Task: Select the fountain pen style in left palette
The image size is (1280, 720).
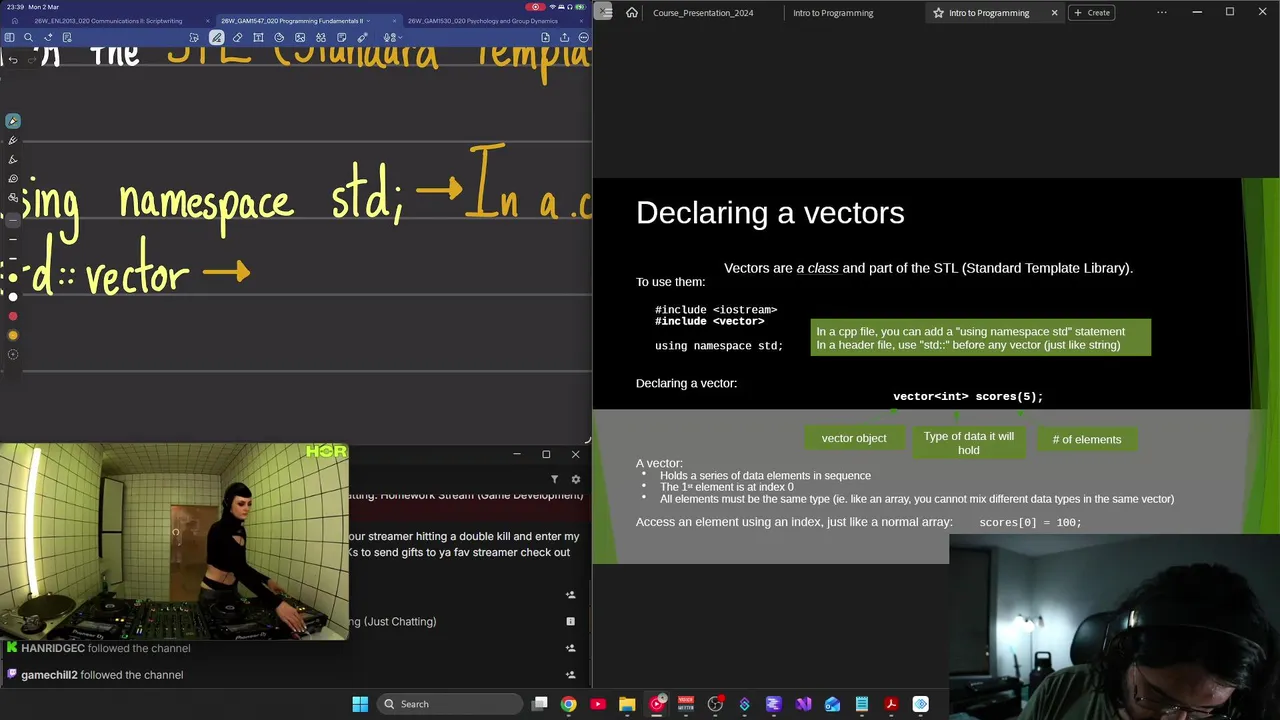Action: click(13, 120)
